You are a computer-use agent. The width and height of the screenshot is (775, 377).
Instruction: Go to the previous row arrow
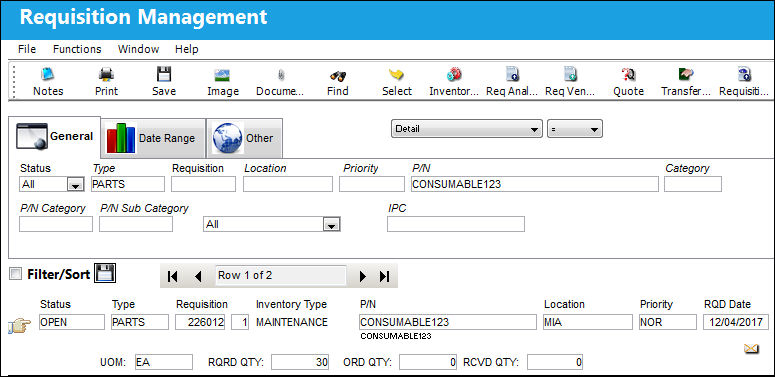pyautogui.click(x=199, y=276)
